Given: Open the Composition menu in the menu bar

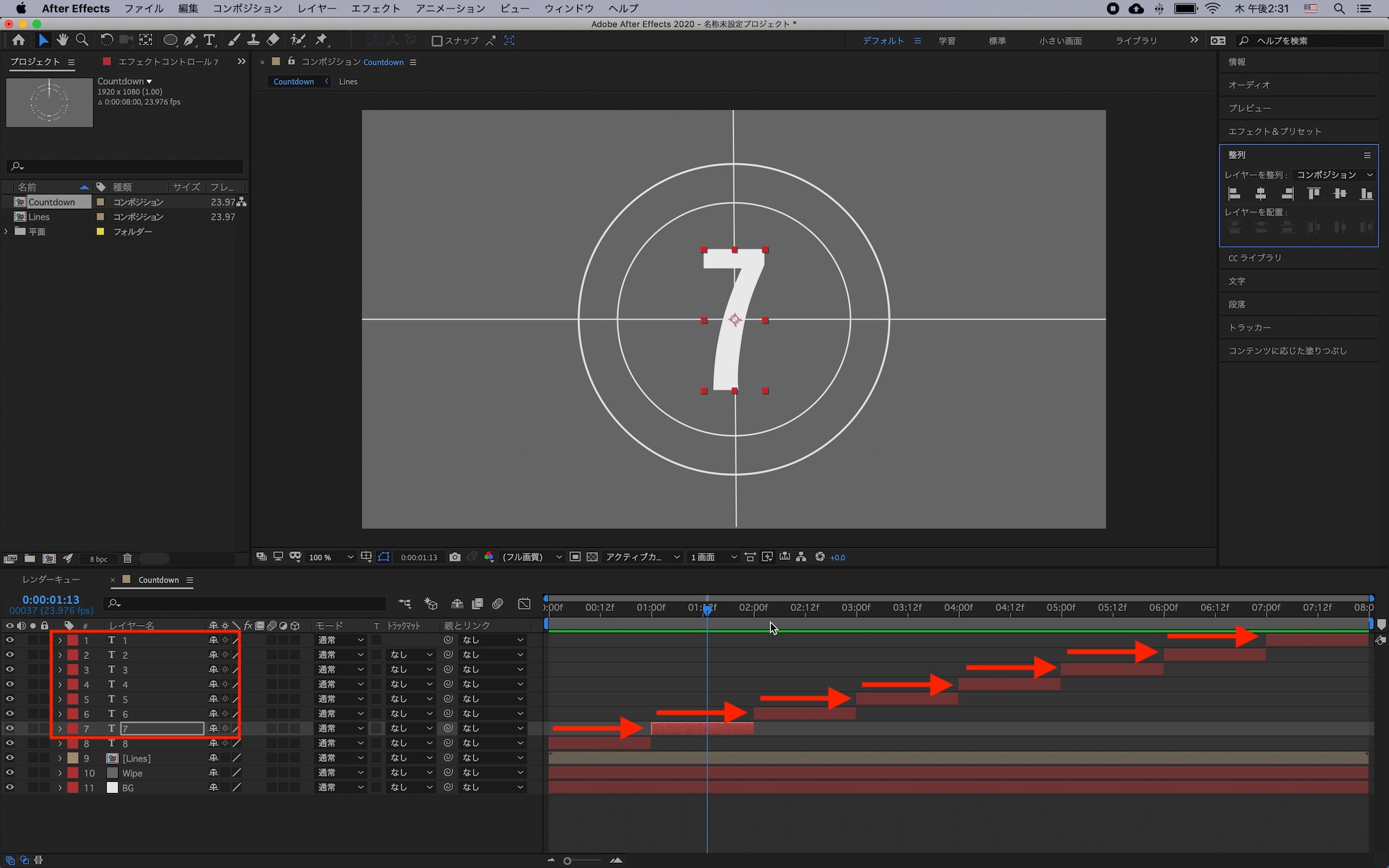Looking at the screenshot, I should point(247,8).
